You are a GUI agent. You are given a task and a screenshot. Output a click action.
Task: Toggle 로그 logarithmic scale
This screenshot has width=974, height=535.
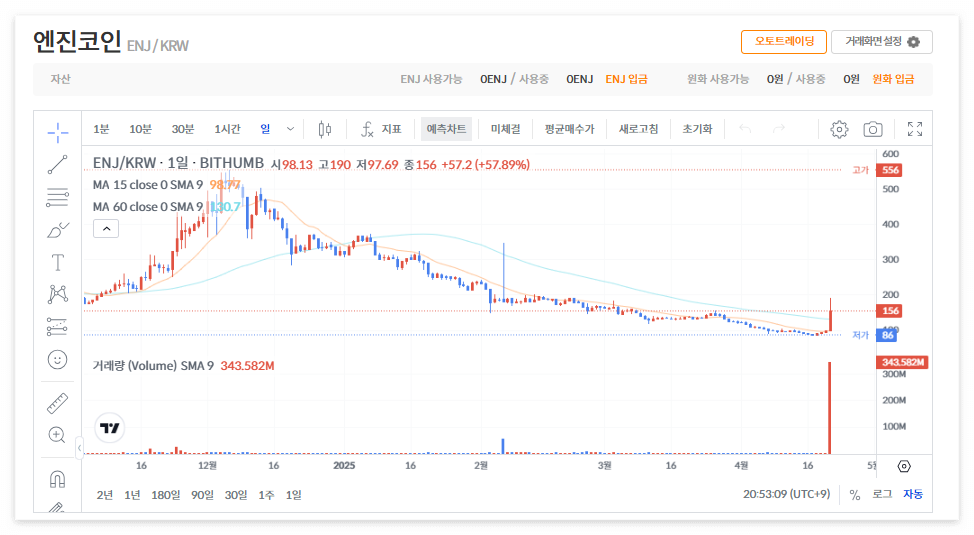point(882,495)
